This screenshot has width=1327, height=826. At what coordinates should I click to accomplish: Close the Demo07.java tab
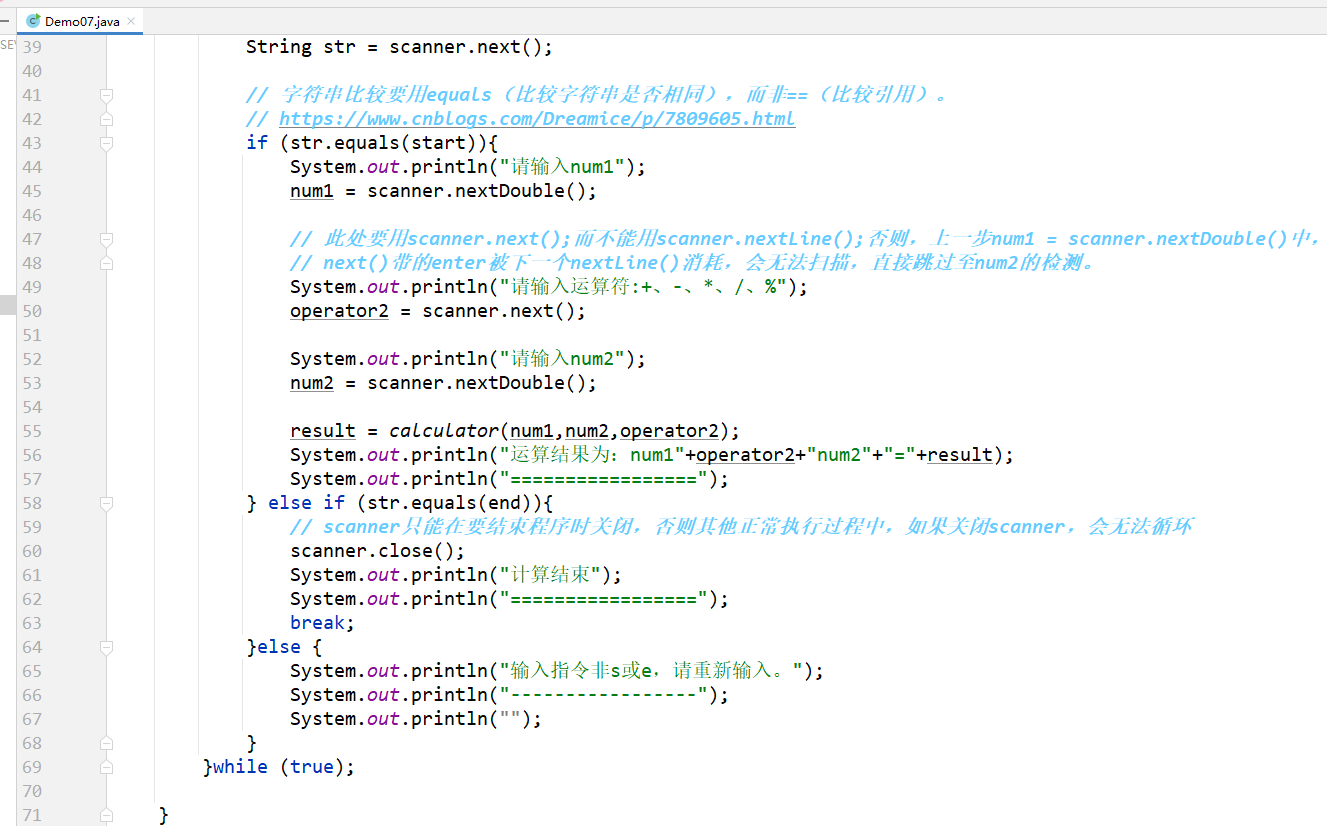131,21
